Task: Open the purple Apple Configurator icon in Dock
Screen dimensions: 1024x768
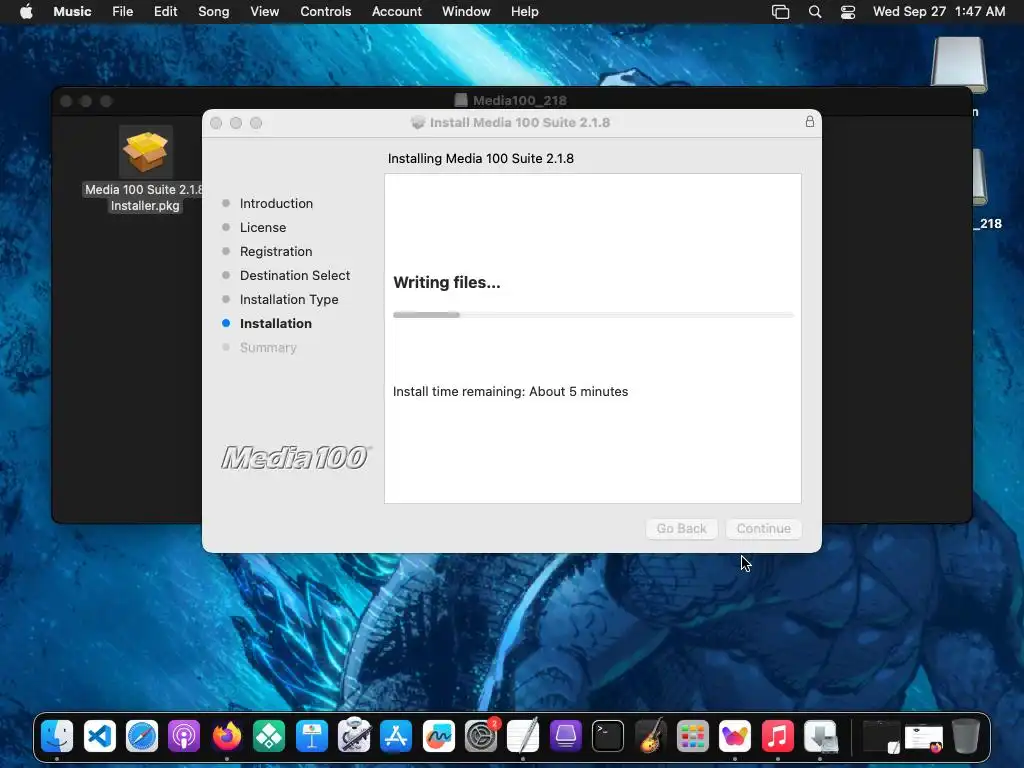Action: coord(566,737)
